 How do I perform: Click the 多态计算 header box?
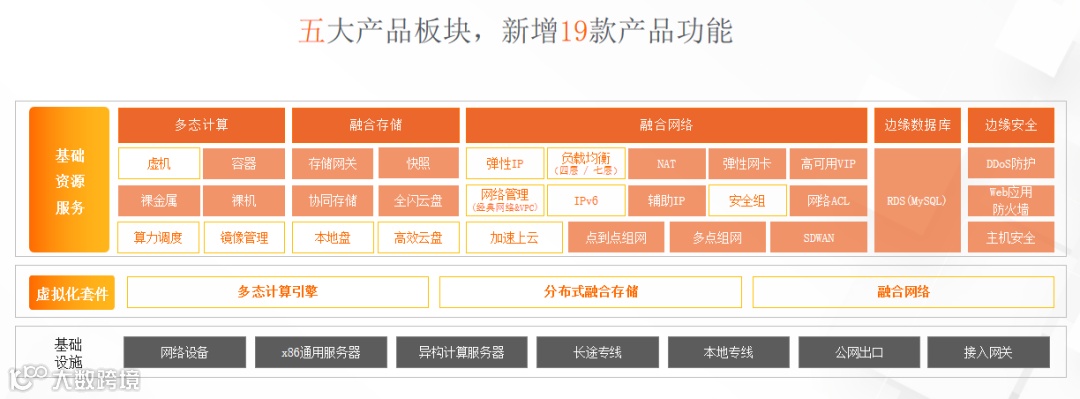click(x=201, y=125)
